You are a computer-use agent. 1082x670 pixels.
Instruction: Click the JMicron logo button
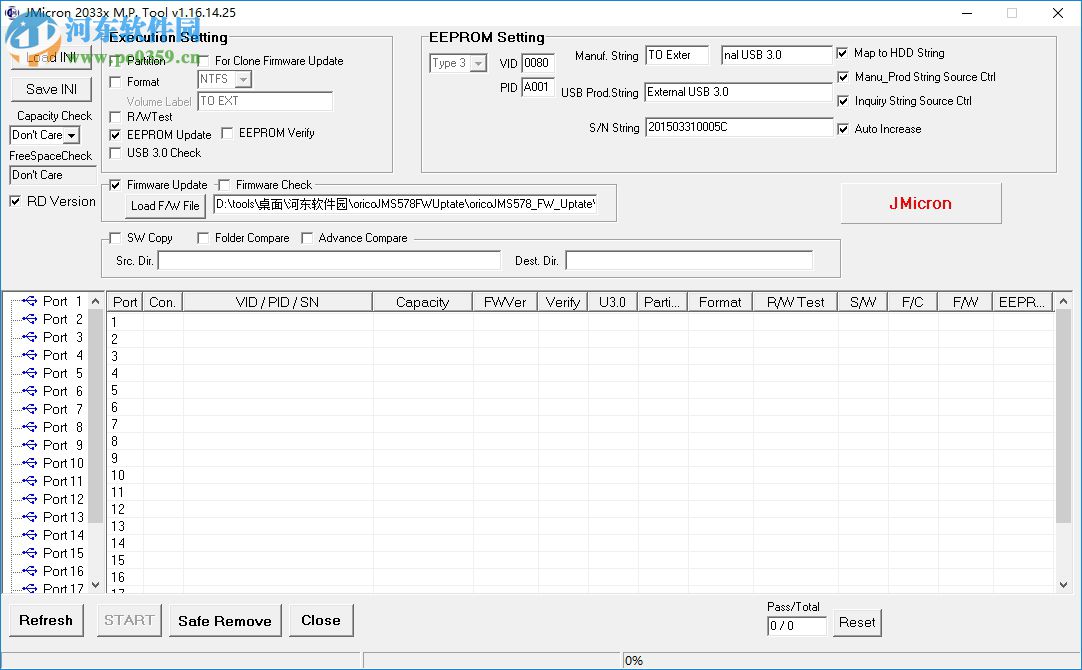[921, 204]
